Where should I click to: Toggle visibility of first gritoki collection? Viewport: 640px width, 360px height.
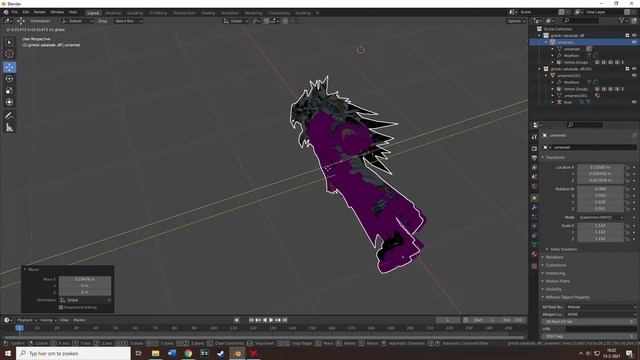(x=634, y=36)
